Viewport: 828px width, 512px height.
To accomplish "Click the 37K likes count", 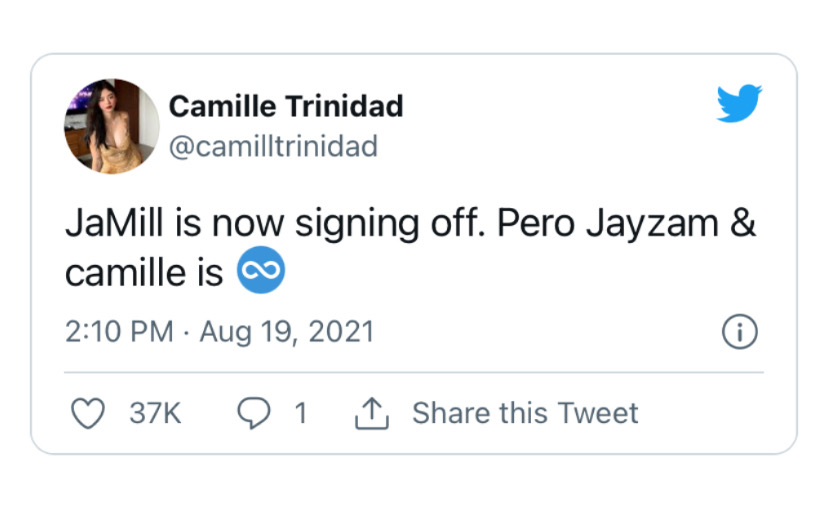I will pos(155,413).
